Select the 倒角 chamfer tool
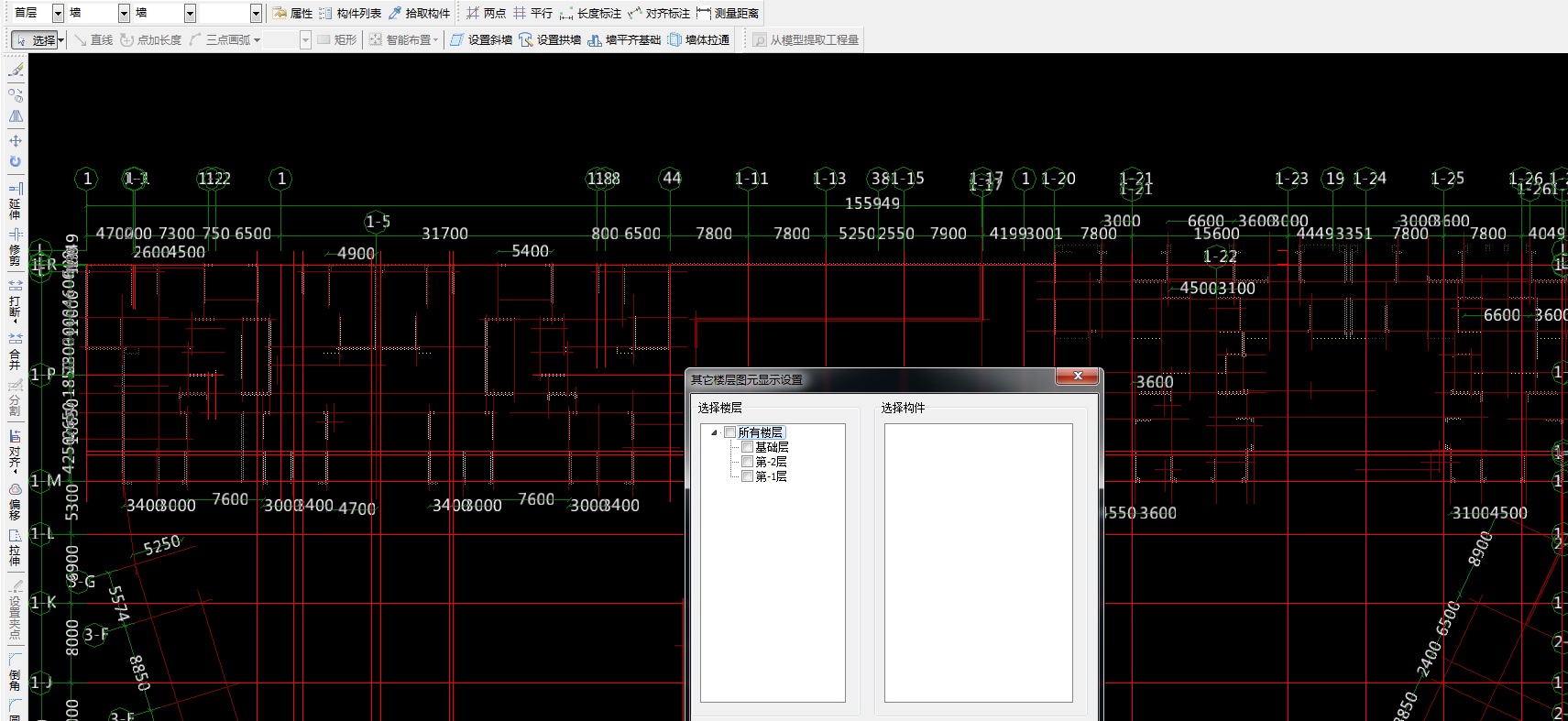The width and height of the screenshot is (1568, 721). (x=16, y=672)
